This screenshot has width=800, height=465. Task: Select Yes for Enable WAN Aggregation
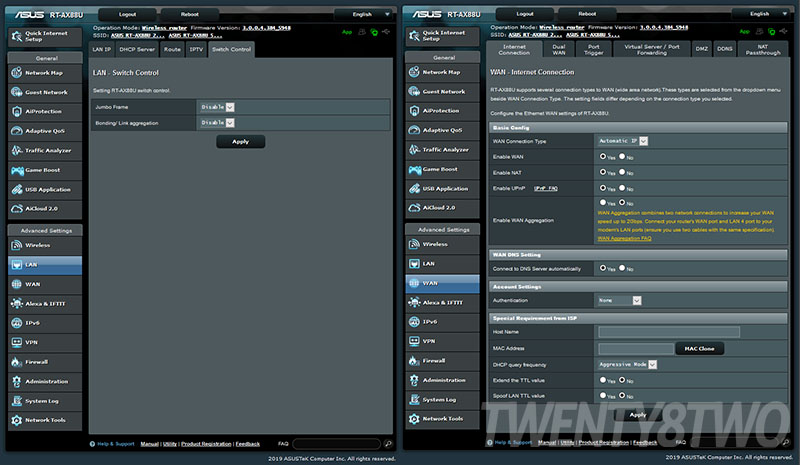603,202
